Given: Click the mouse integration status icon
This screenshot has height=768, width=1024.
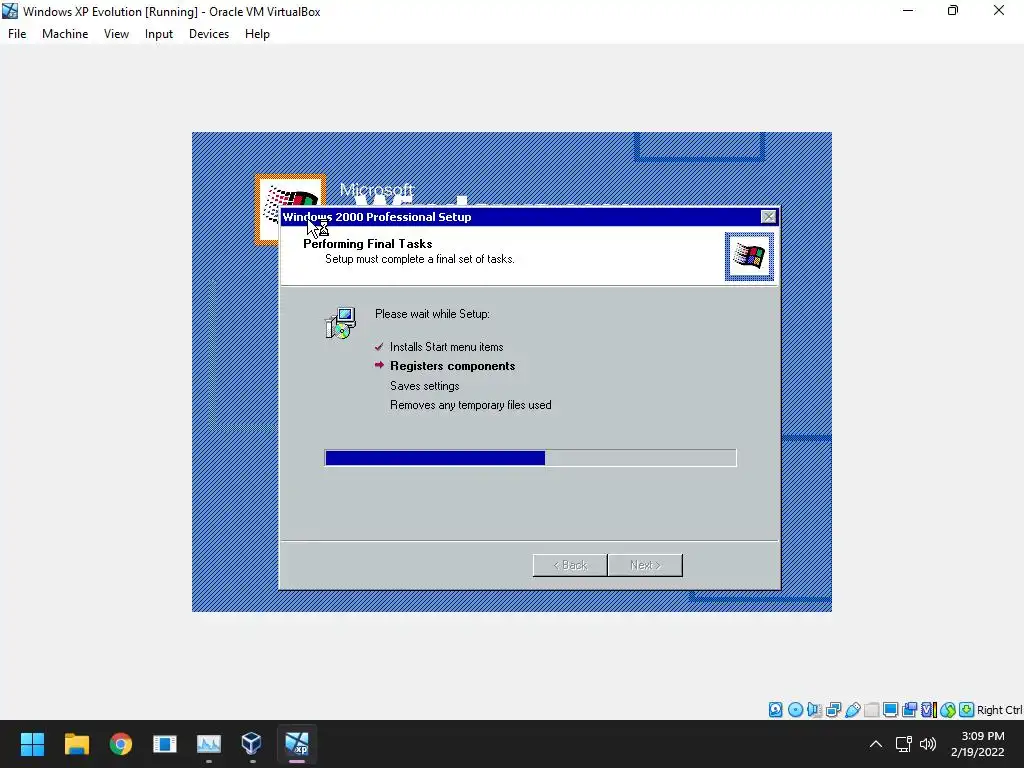Looking at the screenshot, I should click(948, 710).
